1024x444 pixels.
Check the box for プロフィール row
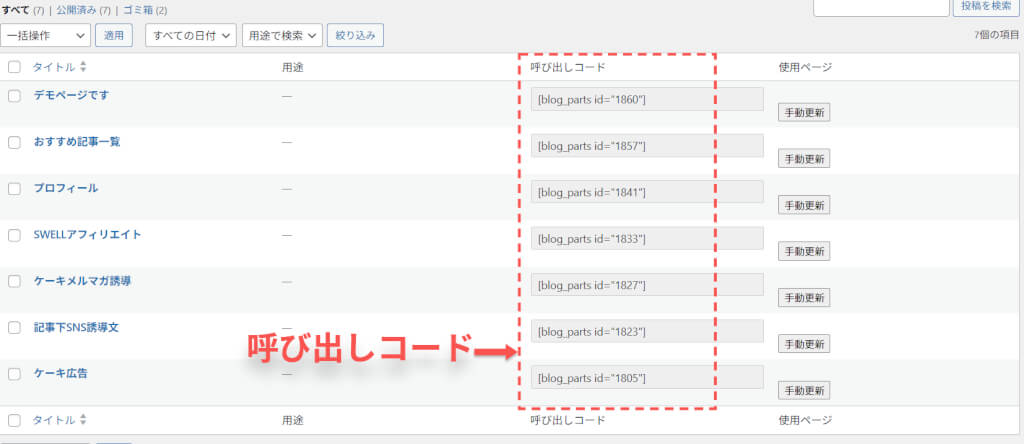pos(14,189)
